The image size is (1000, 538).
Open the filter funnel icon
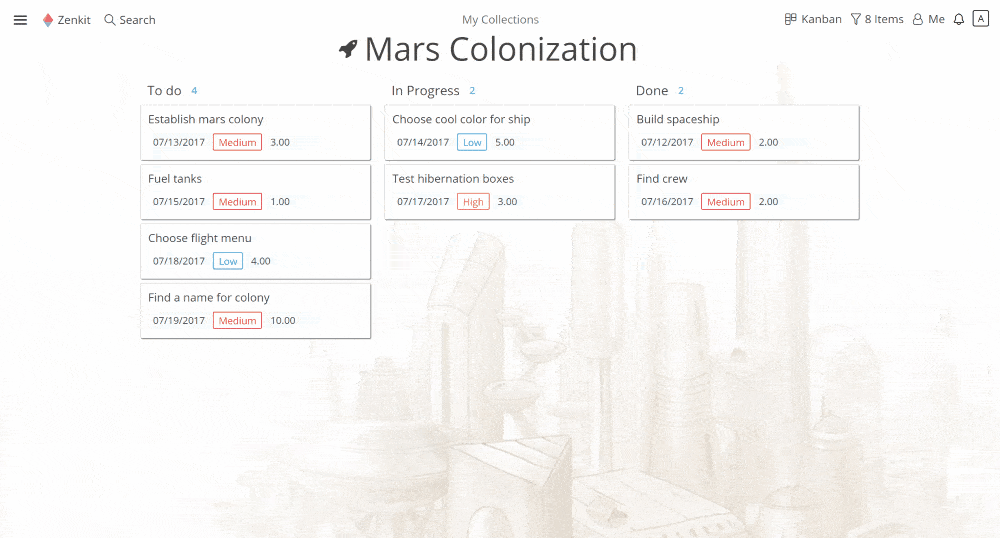[x=856, y=19]
